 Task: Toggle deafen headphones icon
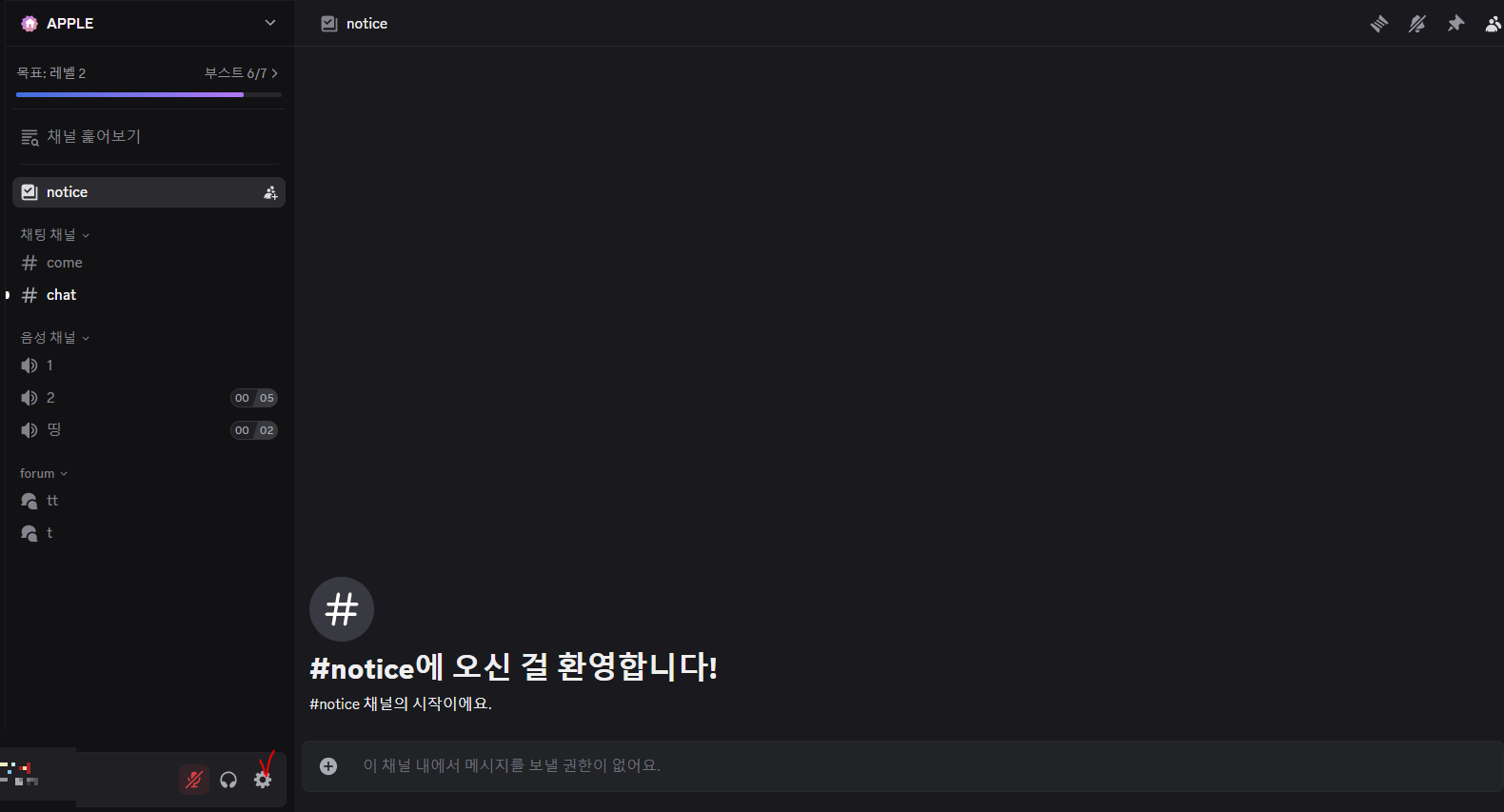tap(228, 780)
